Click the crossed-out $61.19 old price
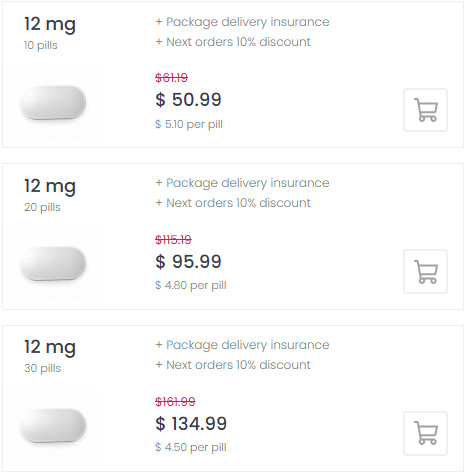 (x=171, y=78)
